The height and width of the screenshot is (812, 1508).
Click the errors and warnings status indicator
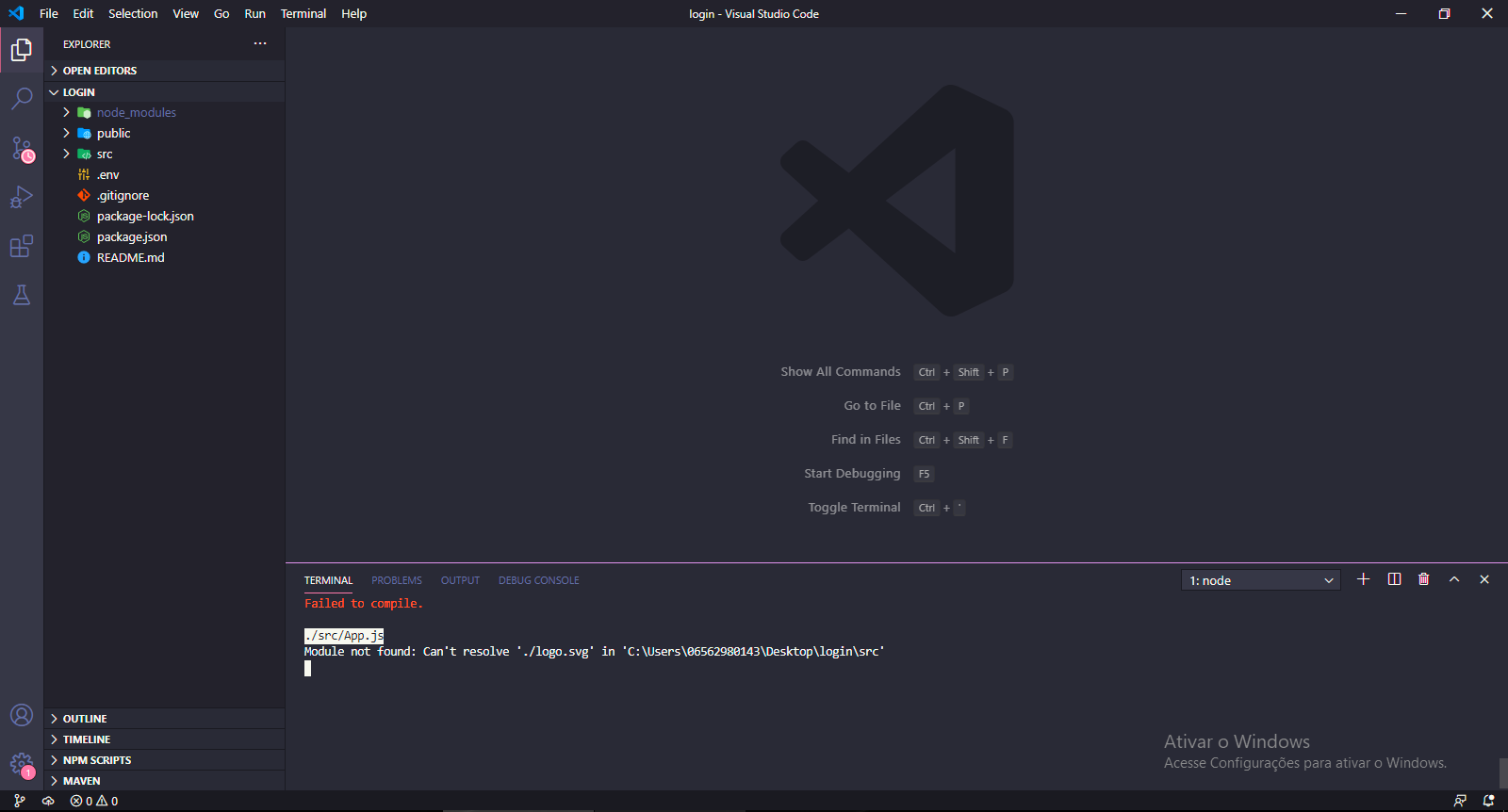click(94, 802)
